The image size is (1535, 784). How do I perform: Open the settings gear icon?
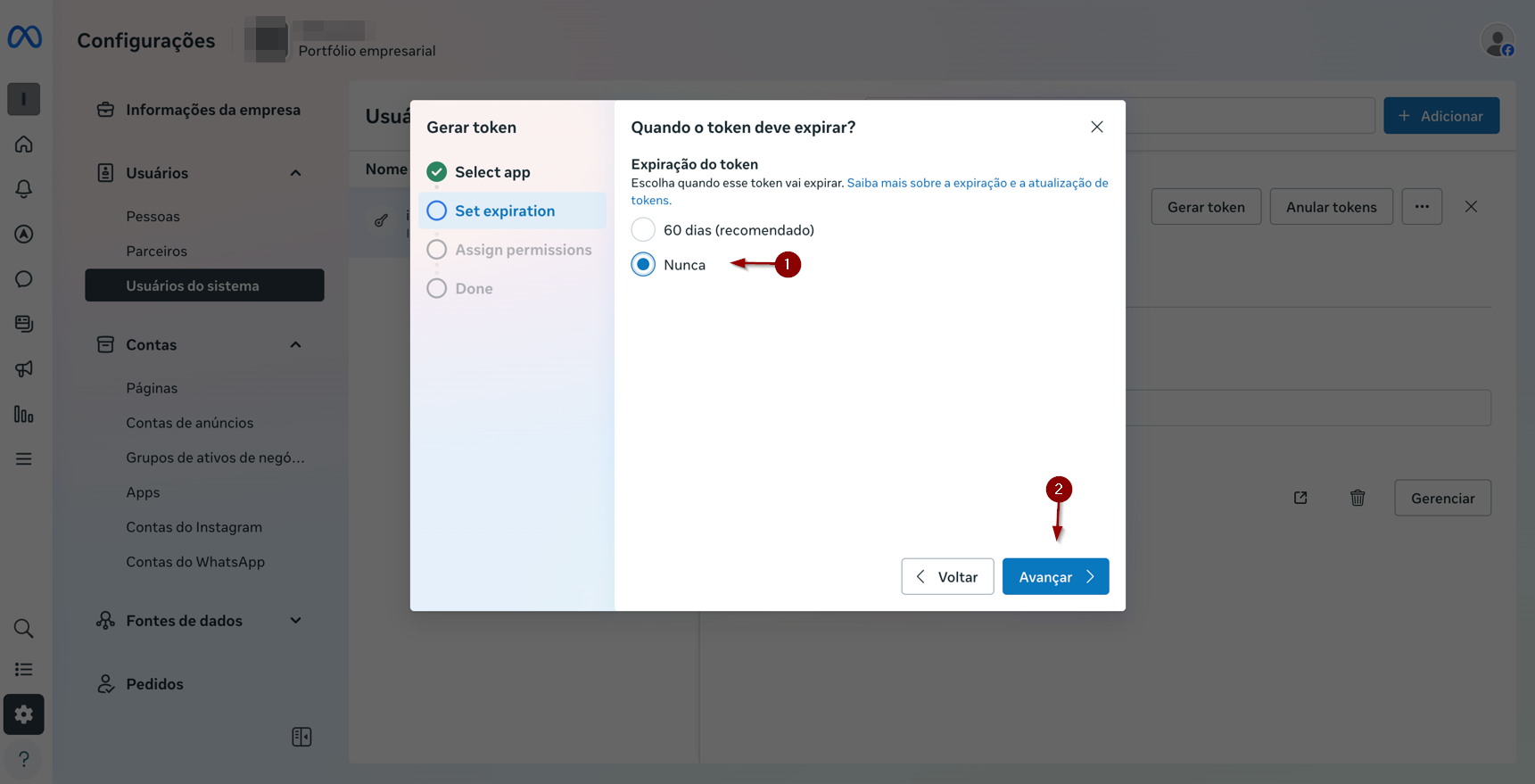click(x=24, y=714)
